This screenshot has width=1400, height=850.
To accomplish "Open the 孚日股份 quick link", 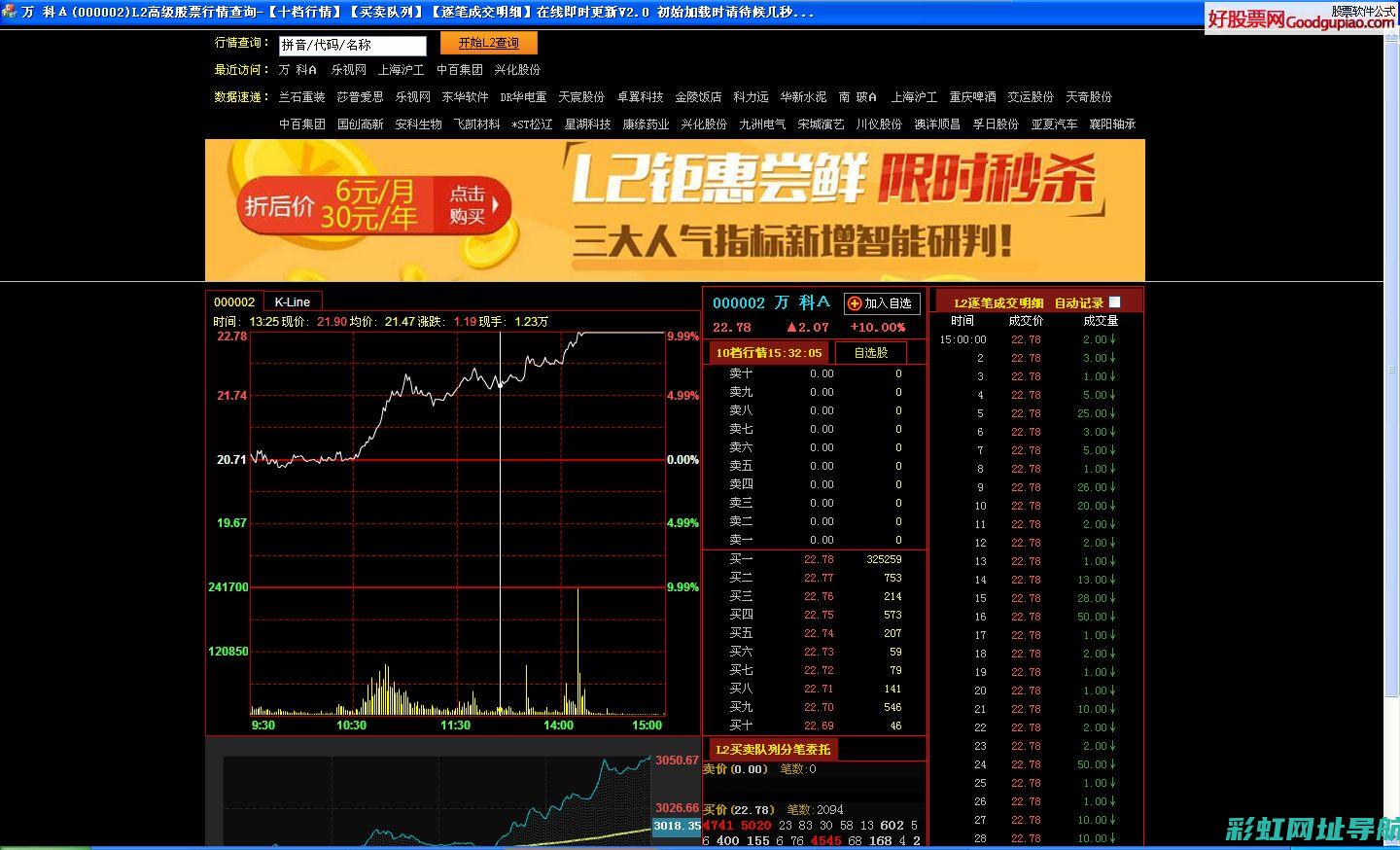I will point(996,124).
